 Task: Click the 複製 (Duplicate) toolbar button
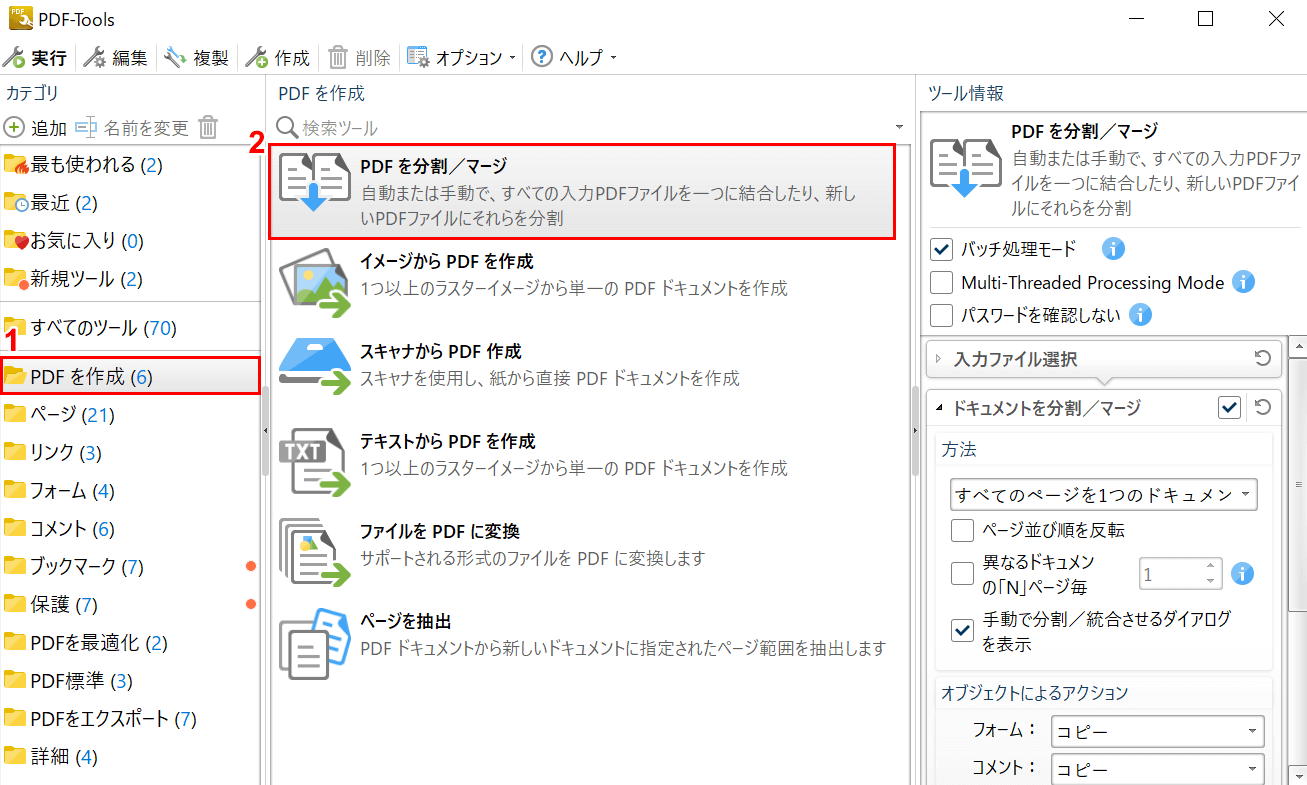[198, 57]
